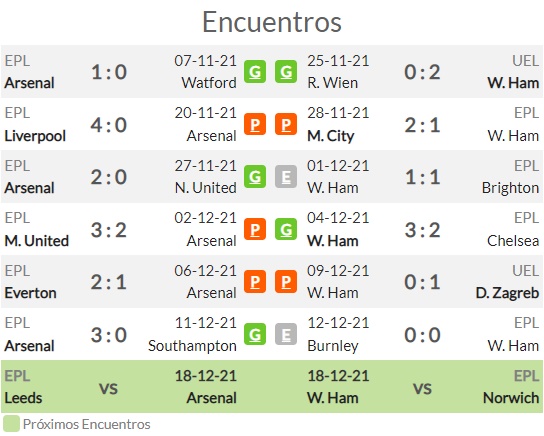Click gray E badge for Burnley vs W. Ham
The image size is (544, 436).
pos(286,334)
